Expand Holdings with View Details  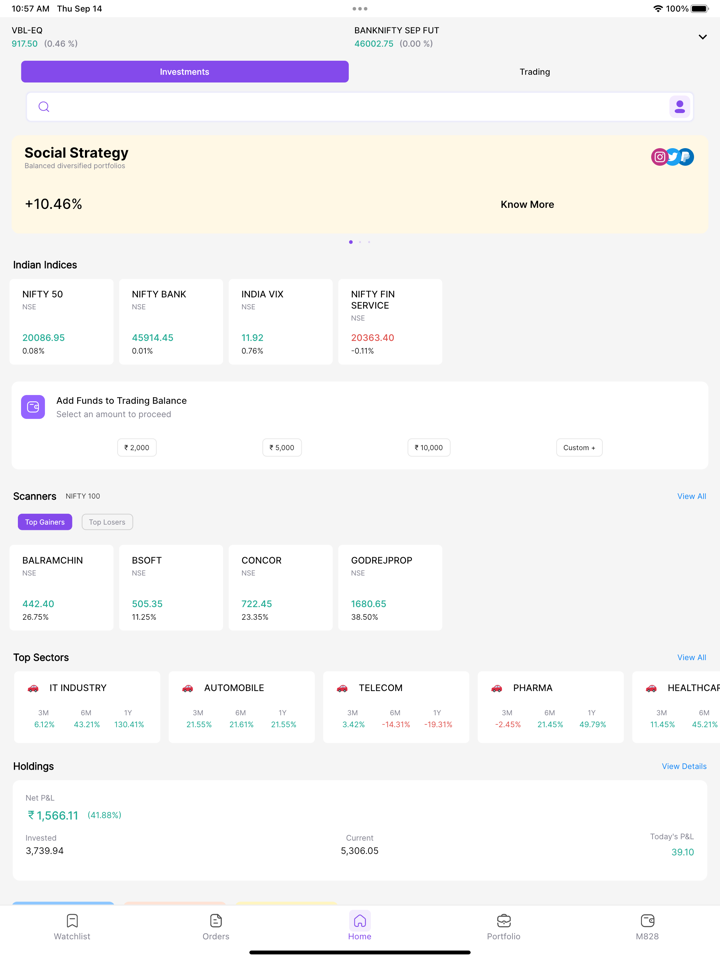pos(684,767)
